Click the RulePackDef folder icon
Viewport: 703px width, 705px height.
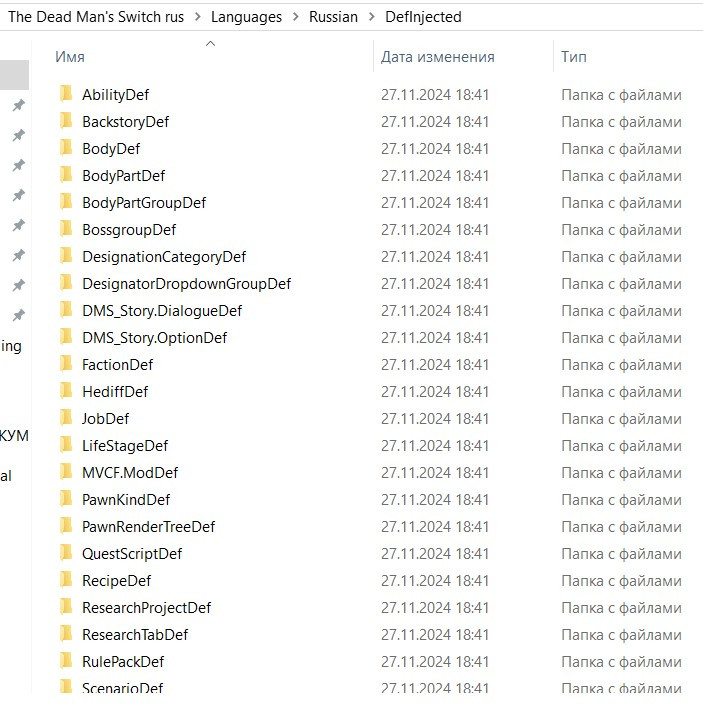tap(66, 660)
